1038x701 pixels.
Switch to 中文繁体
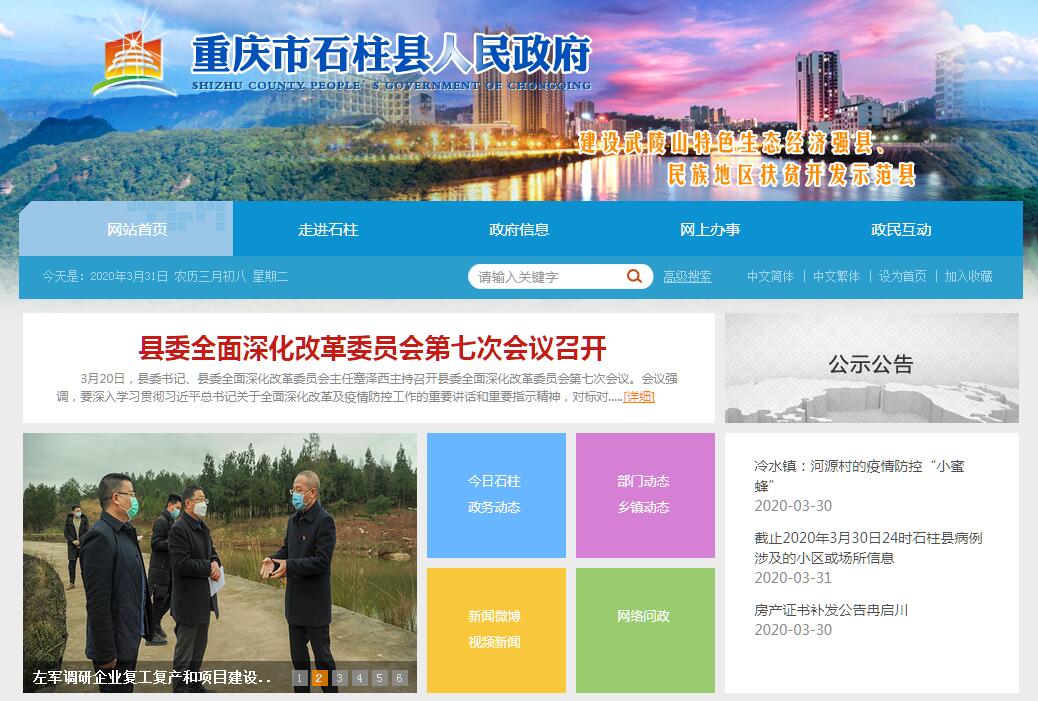click(x=836, y=277)
